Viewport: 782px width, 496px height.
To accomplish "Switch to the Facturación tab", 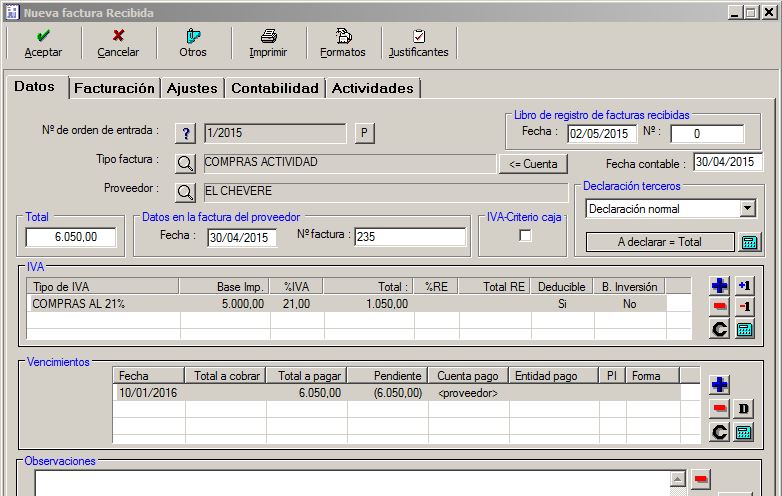I will pyautogui.click(x=114, y=88).
